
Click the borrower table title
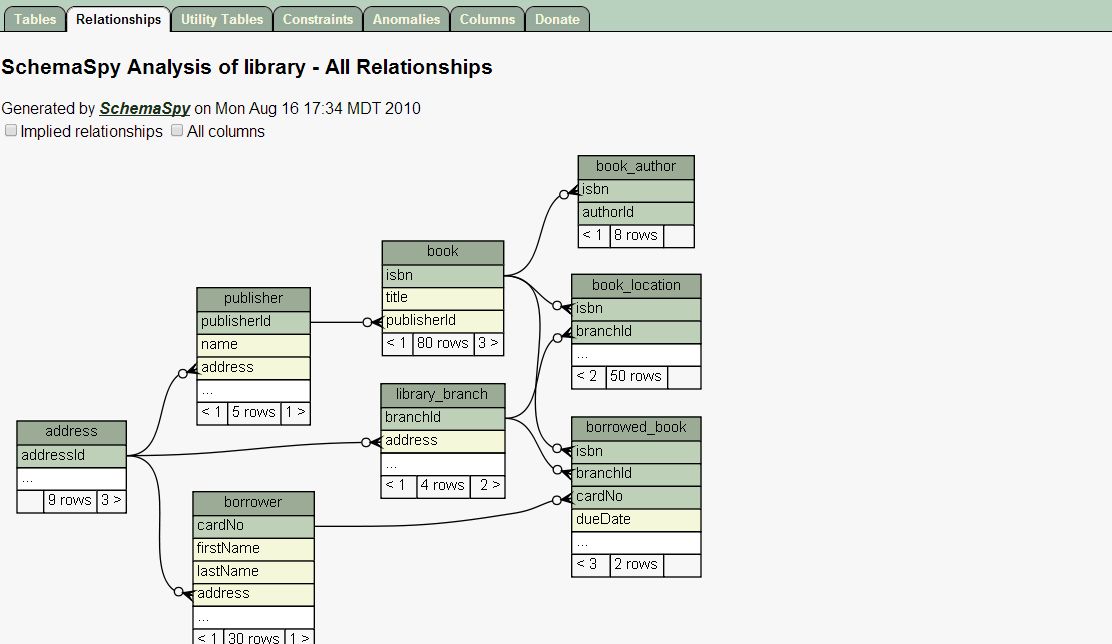[253, 502]
